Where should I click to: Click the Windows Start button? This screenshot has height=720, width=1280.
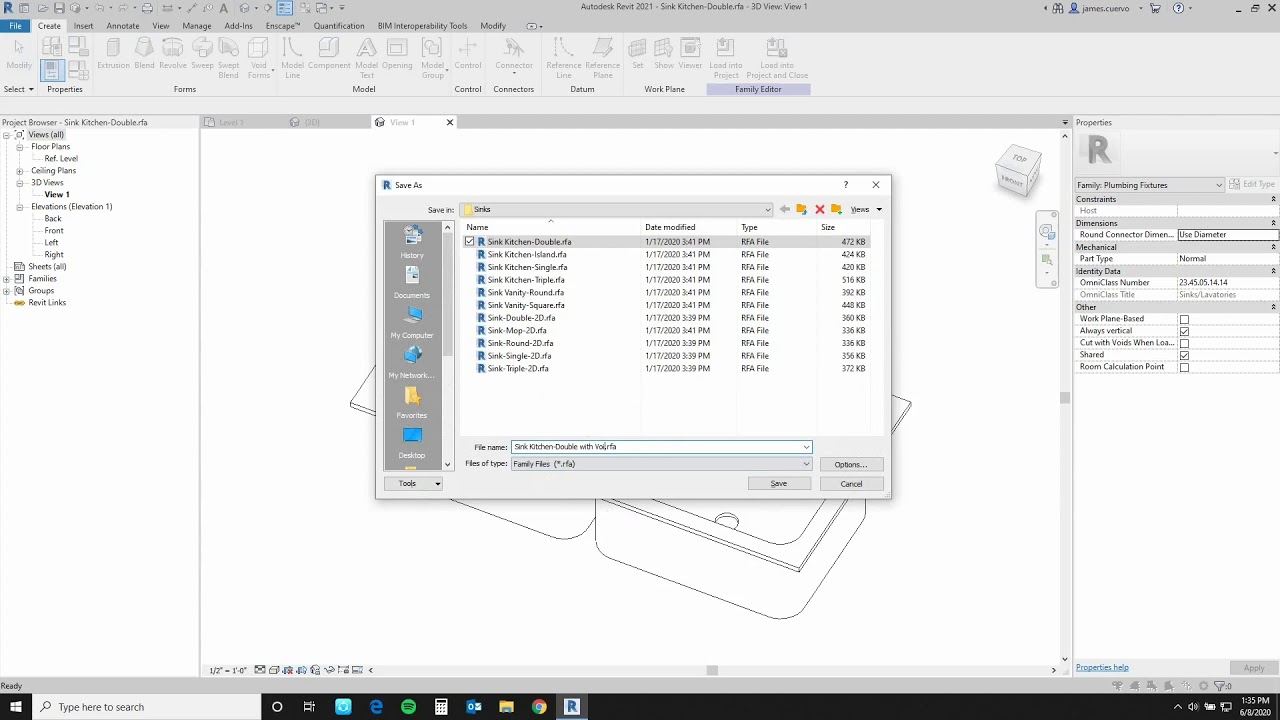click(x=16, y=707)
